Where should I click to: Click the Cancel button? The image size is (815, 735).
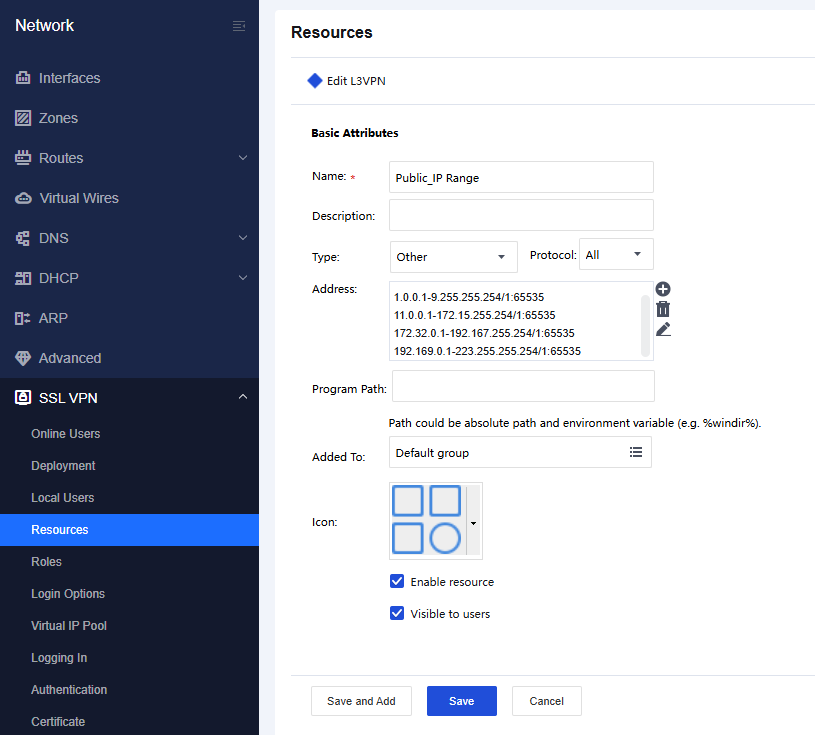coord(546,701)
